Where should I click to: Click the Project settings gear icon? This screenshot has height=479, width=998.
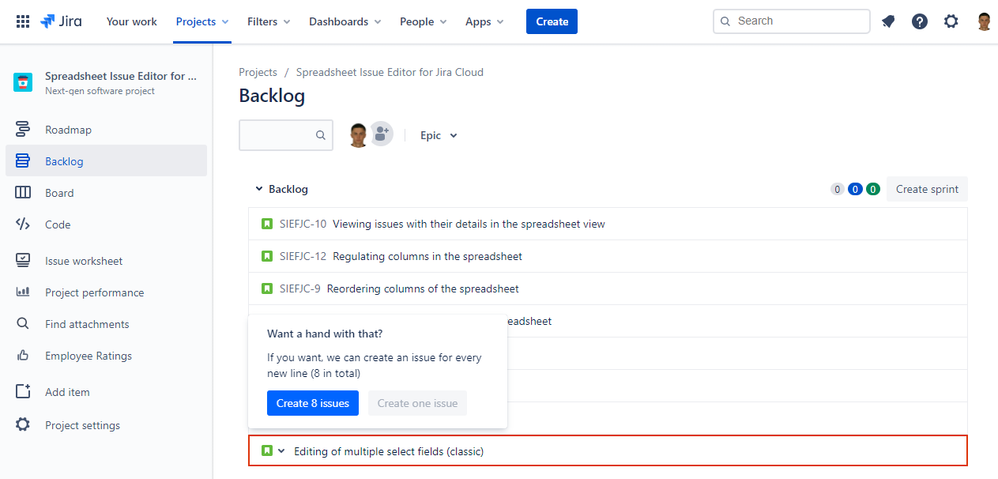(x=22, y=424)
